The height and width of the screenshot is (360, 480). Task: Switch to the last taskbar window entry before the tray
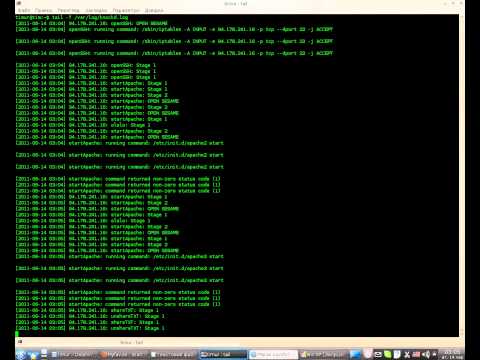pyautogui.click(x=323, y=355)
